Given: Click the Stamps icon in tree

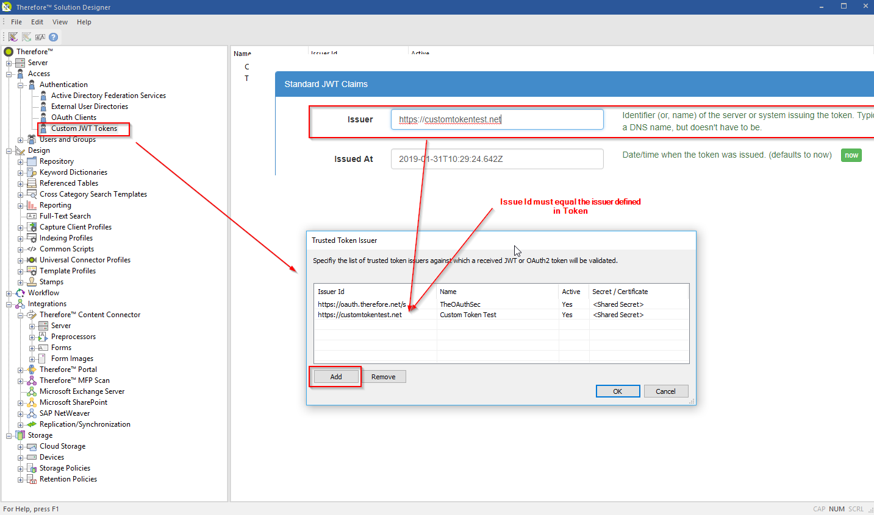Looking at the screenshot, I should pos(32,282).
